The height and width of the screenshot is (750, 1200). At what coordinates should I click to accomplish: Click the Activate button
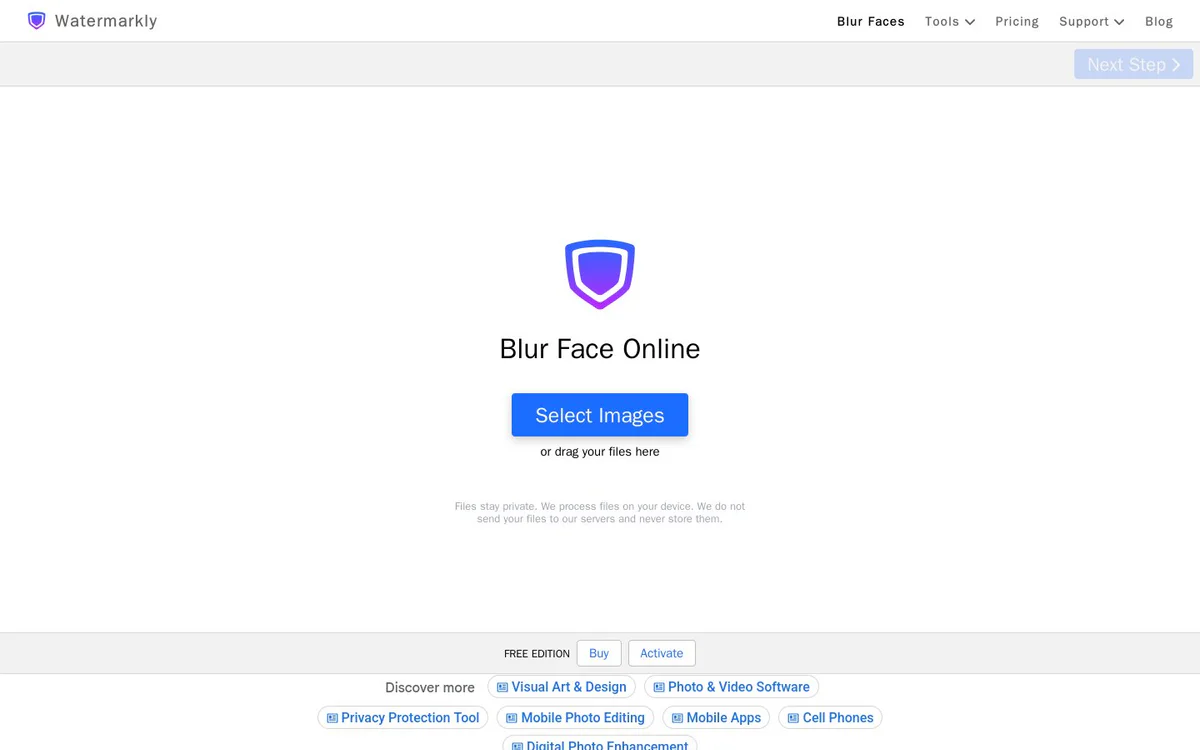pyautogui.click(x=662, y=653)
